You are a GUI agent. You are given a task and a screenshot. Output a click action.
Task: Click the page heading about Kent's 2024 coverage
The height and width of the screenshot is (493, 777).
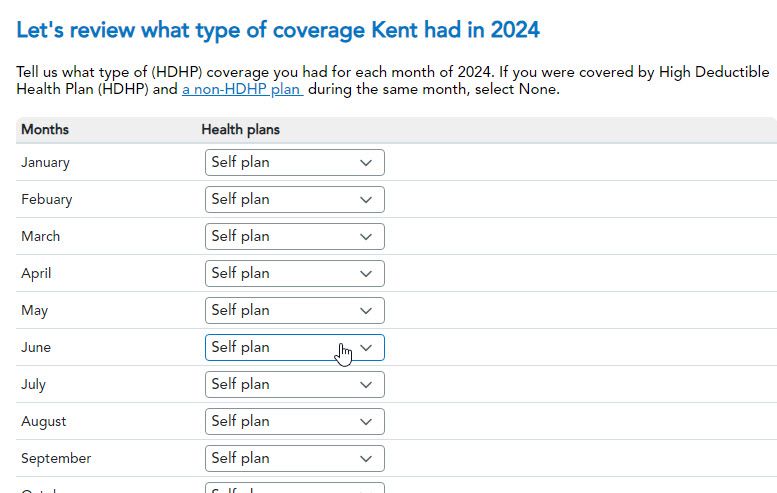click(x=278, y=30)
